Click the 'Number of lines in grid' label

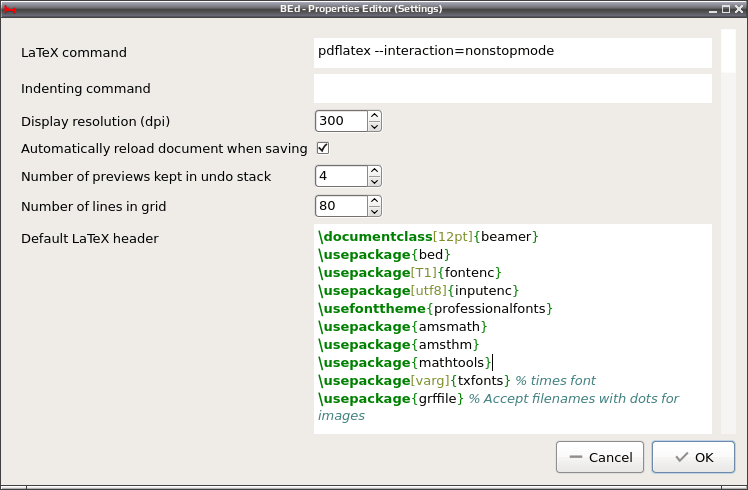tap(94, 207)
